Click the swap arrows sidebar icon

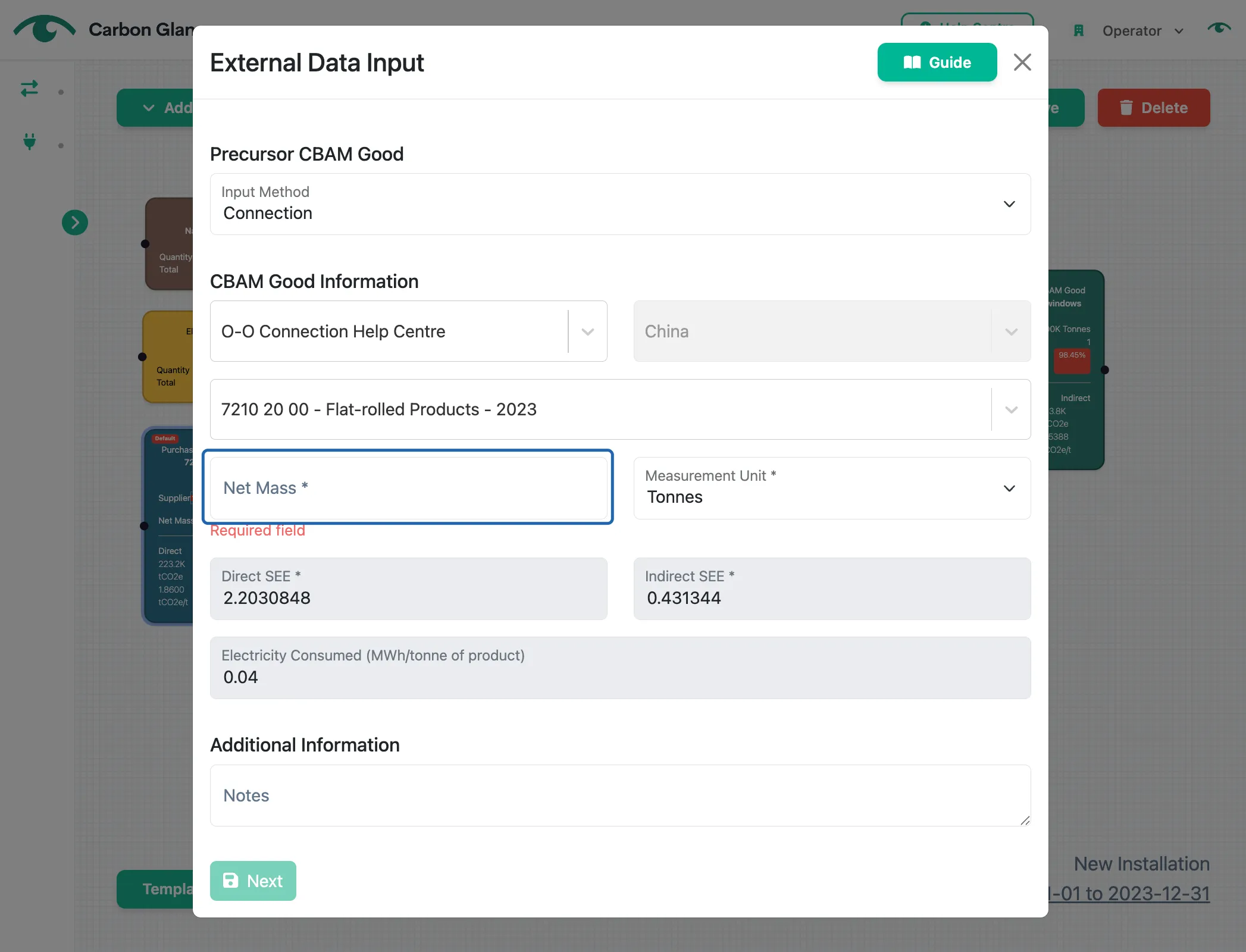(x=29, y=89)
